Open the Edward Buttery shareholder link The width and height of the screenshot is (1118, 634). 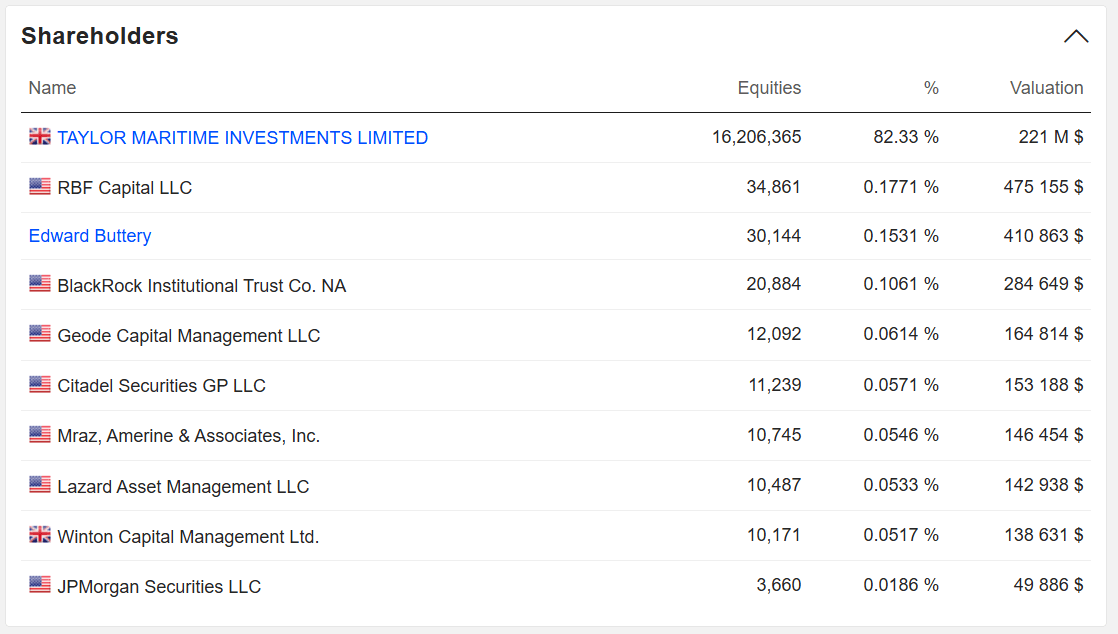tap(90, 235)
